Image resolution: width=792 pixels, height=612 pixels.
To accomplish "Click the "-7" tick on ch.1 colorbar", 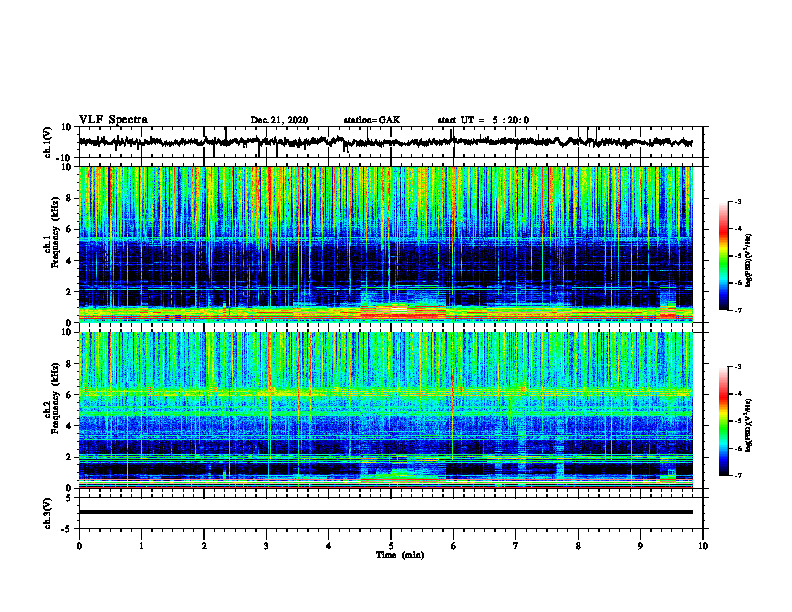I will (x=738, y=310).
